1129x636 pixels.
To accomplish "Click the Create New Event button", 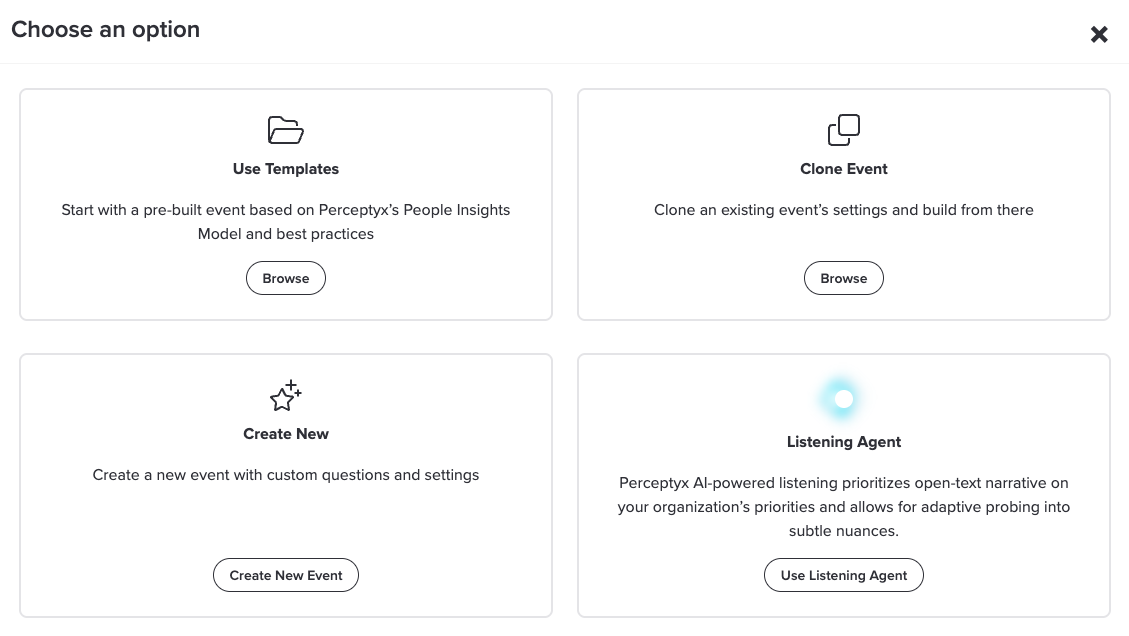I will [x=286, y=575].
